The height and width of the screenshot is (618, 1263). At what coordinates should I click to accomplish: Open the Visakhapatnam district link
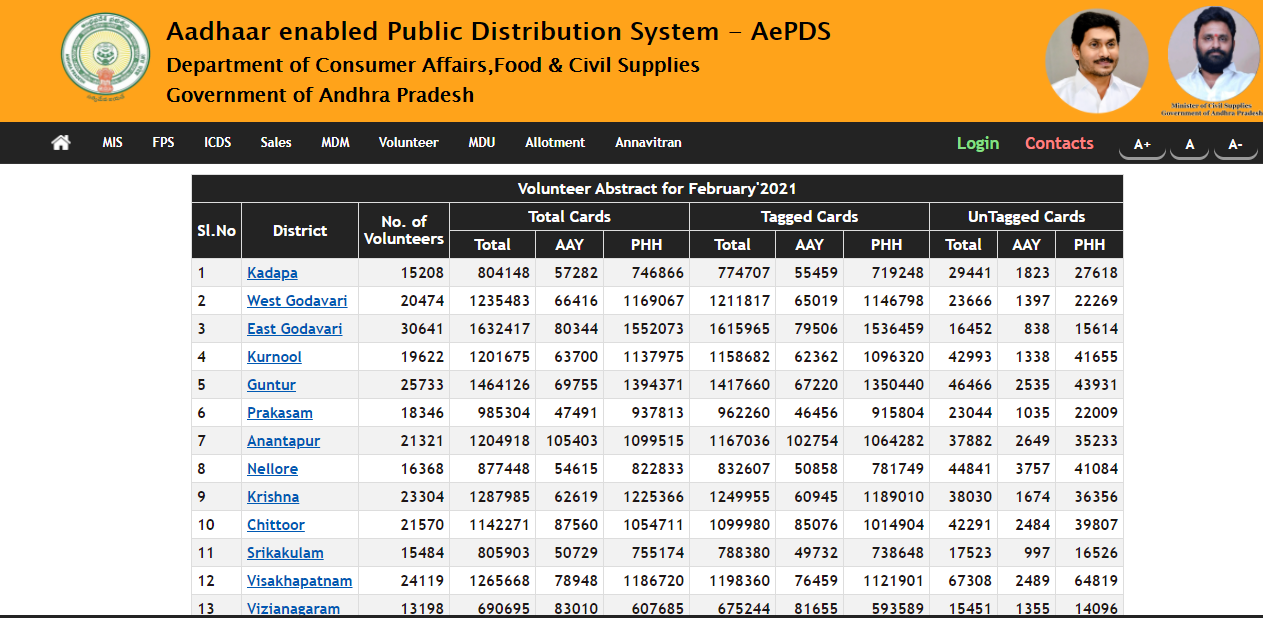click(x=299, y=581)
